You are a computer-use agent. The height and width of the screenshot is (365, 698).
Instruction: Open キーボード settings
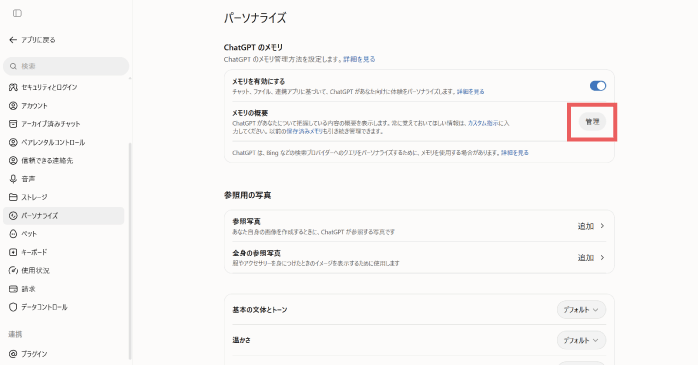tap(64, 252)
